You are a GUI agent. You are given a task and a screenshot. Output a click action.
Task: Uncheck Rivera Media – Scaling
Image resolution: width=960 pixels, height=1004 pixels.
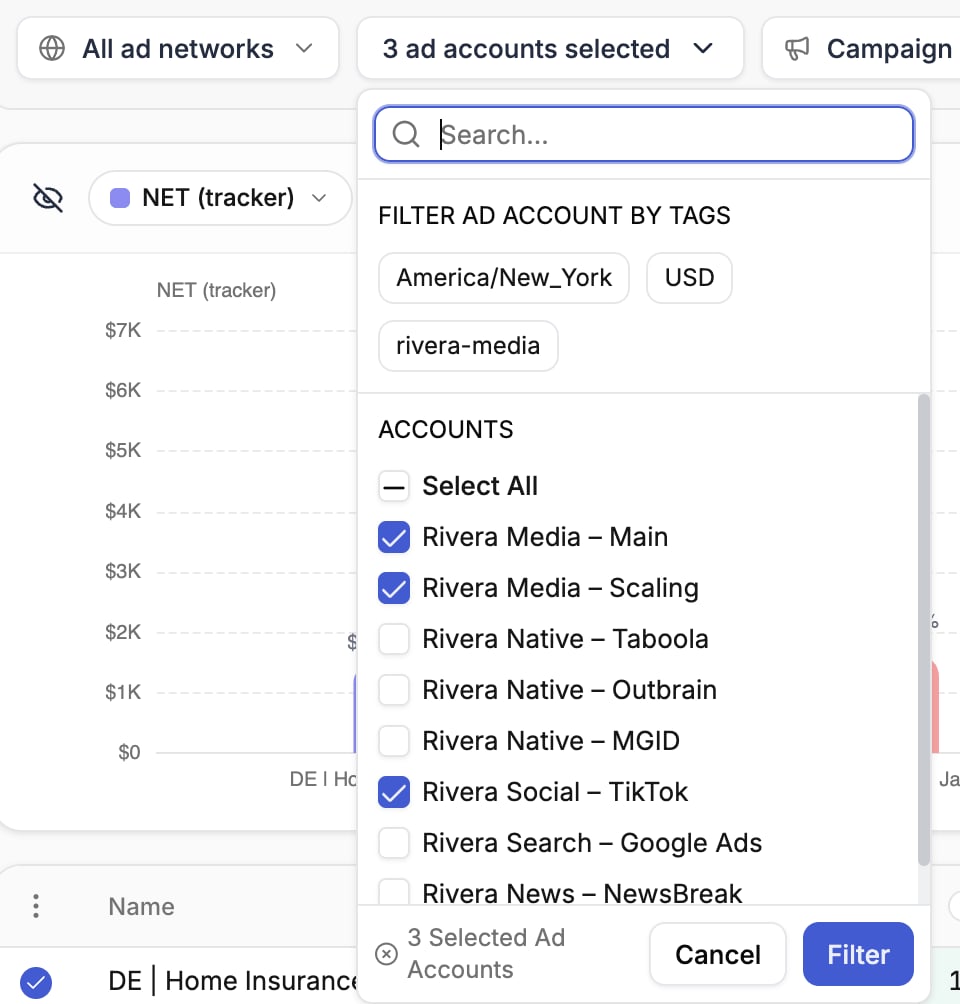point(394,588)
